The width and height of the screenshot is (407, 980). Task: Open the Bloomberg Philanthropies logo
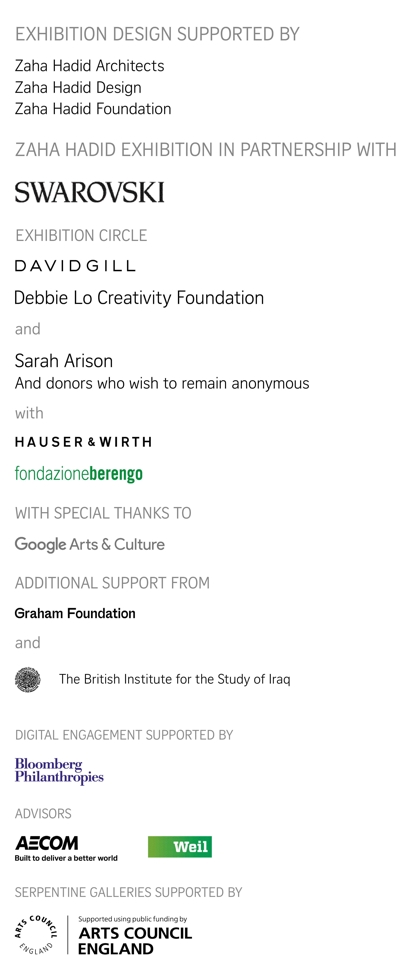(59, 771)
